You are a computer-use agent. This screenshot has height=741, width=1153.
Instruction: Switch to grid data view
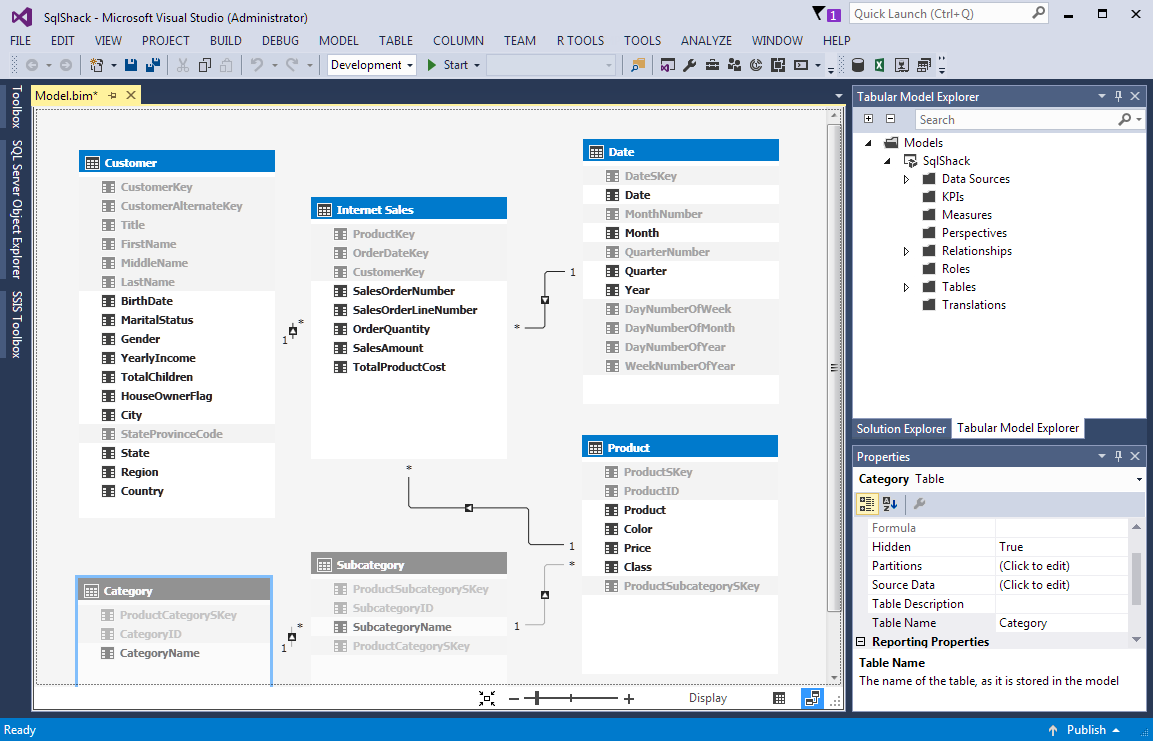pos(780,698)
